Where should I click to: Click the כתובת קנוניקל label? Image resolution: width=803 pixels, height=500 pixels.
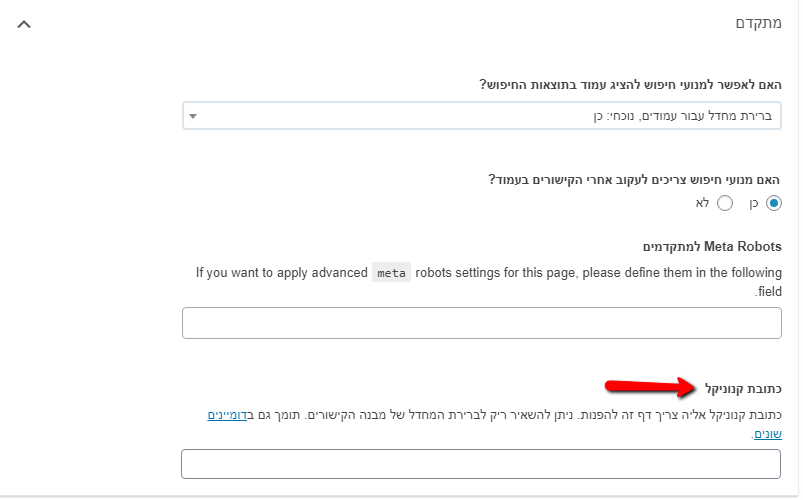[745, 388]
